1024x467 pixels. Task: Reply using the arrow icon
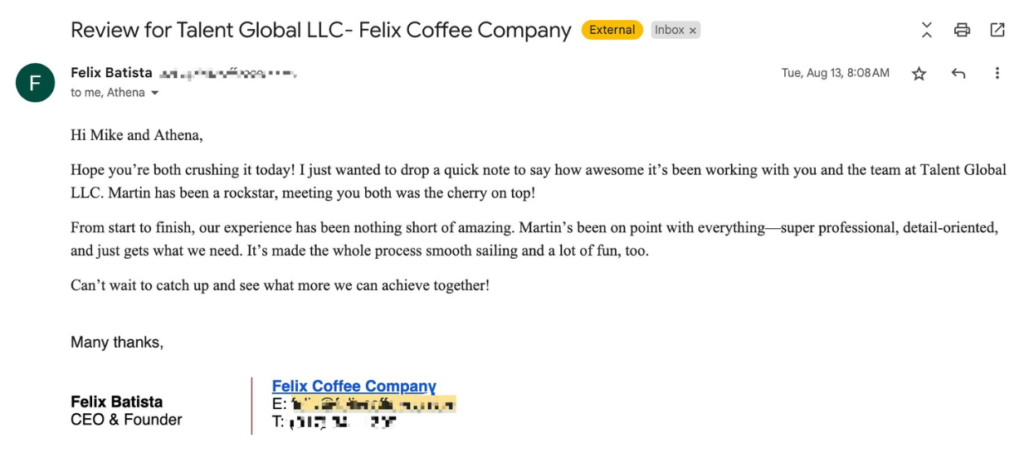coord(958,74)
